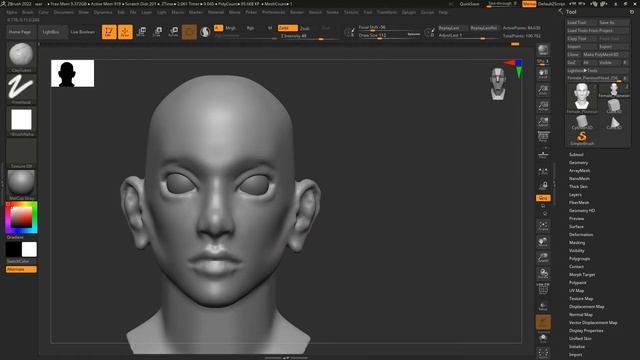Expand the Polygroups subpalette
Image resolution: width=640 pixels, height=360 pixels.
[579, 259]
